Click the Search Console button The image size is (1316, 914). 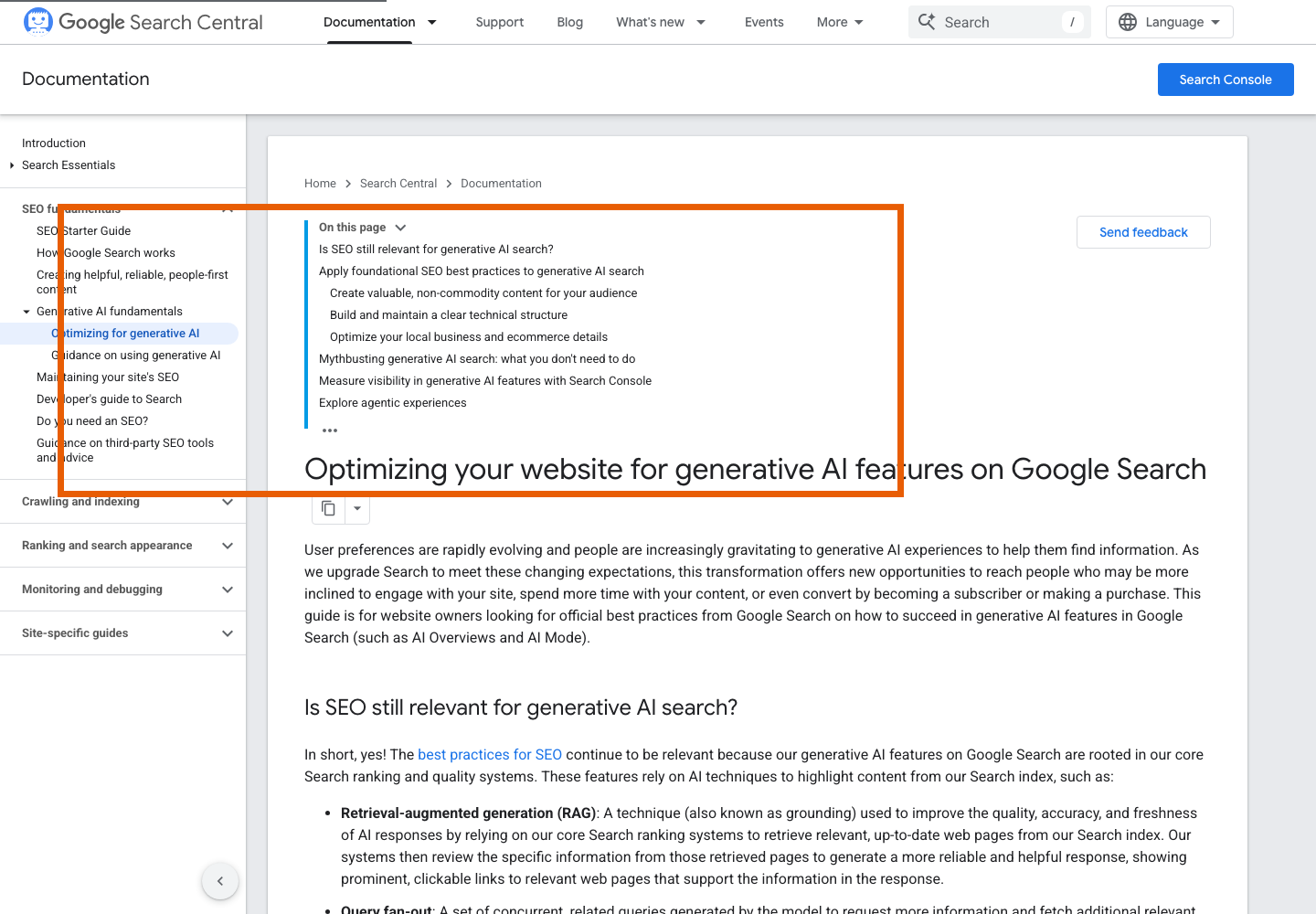[1226, 80]
